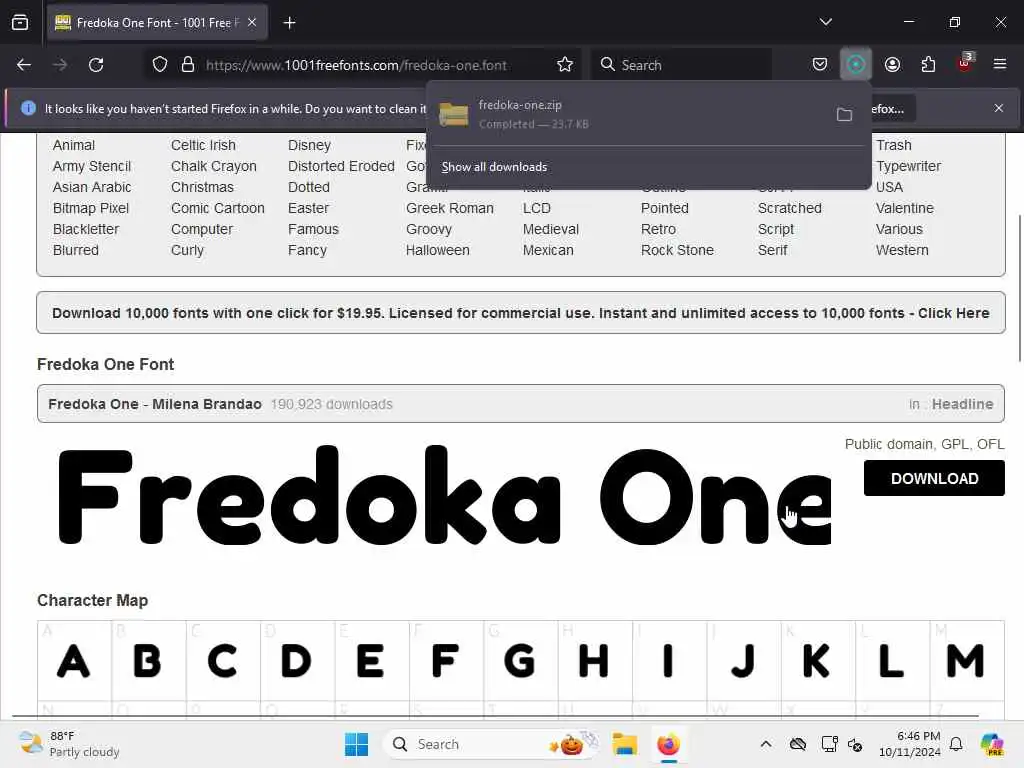This screenshot has width=1024, height=768.
Task: Open File Explorer from the taskbar
Action: 624,744
